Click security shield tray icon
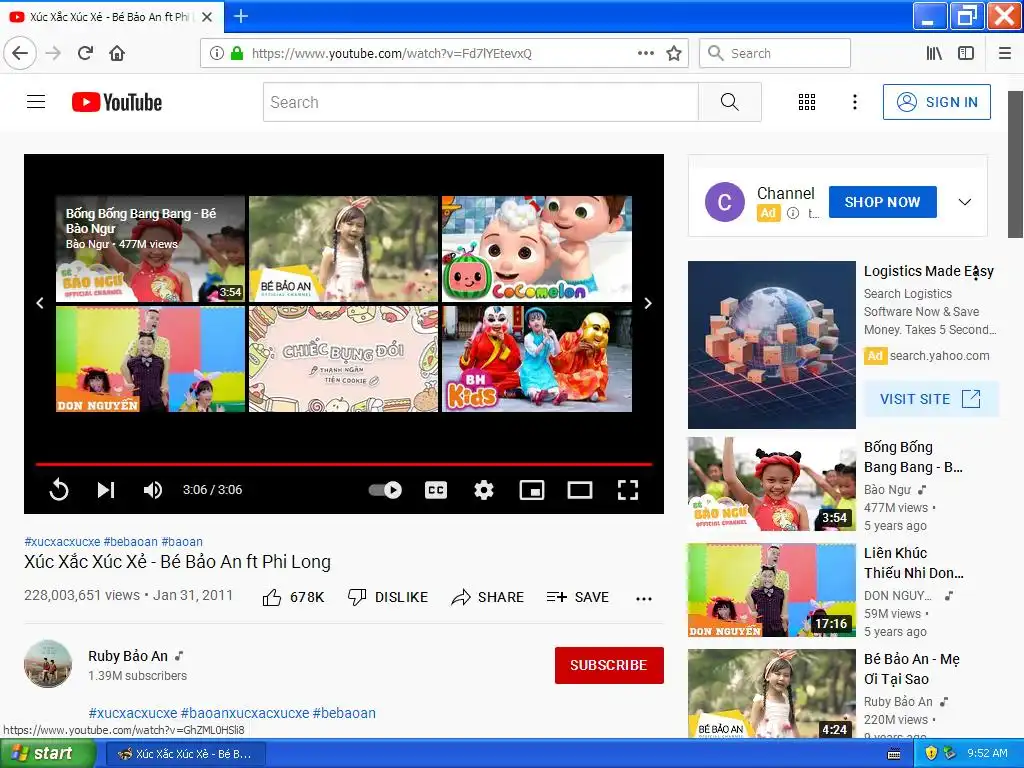 tap(932, 754)
